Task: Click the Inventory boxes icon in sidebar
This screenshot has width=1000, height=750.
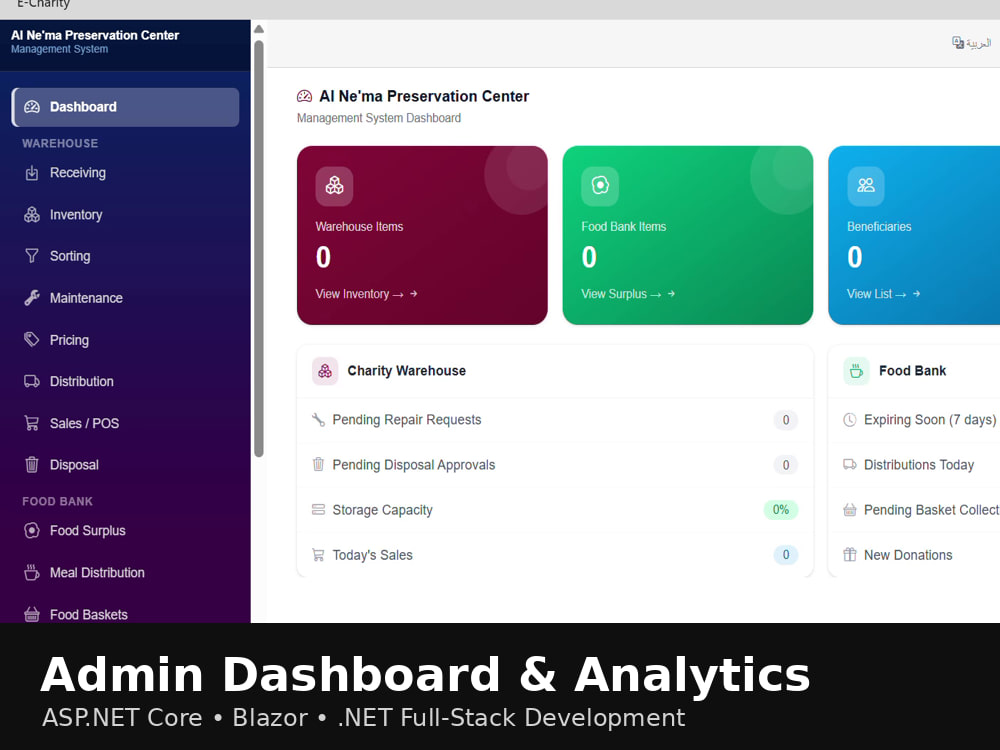Action: click(x=32, y=215)
